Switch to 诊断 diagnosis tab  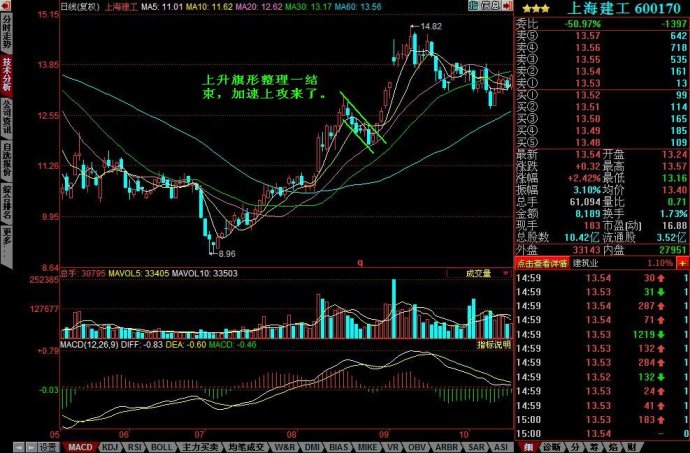point(551,448)
